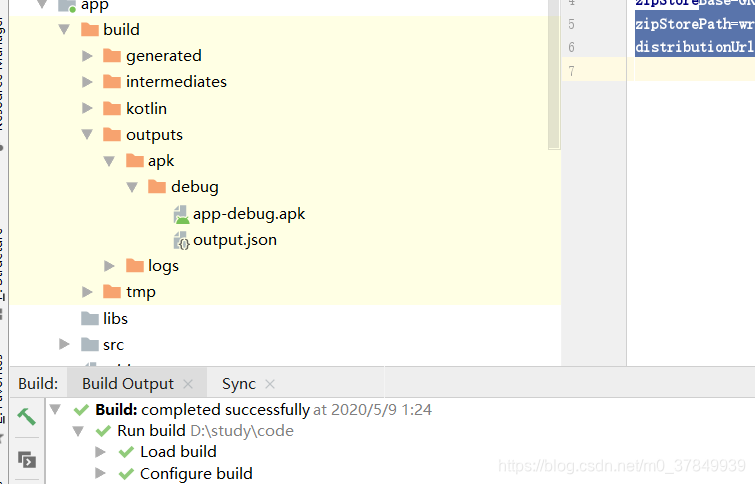Collapse the debug folder arrow
The height and width of the screenshot is (484, 755).
click(x=132, y=187)
